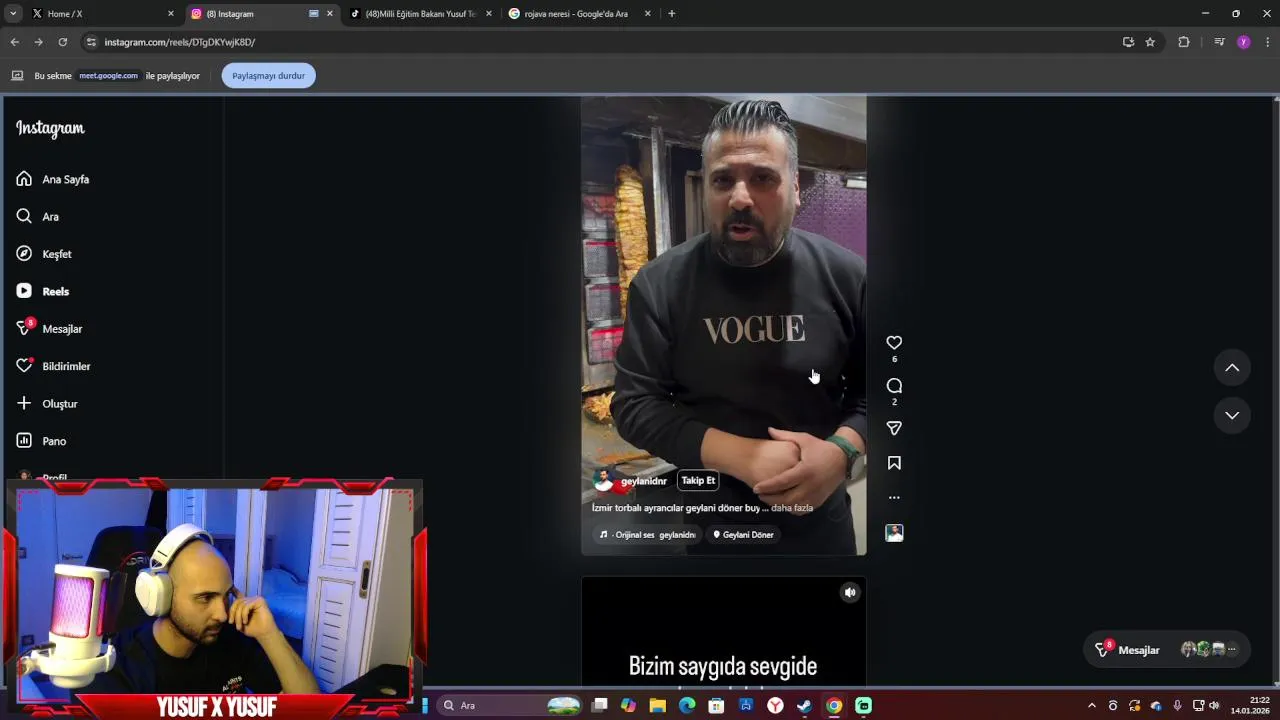Save the reel with the bookmark icon
The width and height of the screenshot is (1280, 720).
(x=894, y=463)
